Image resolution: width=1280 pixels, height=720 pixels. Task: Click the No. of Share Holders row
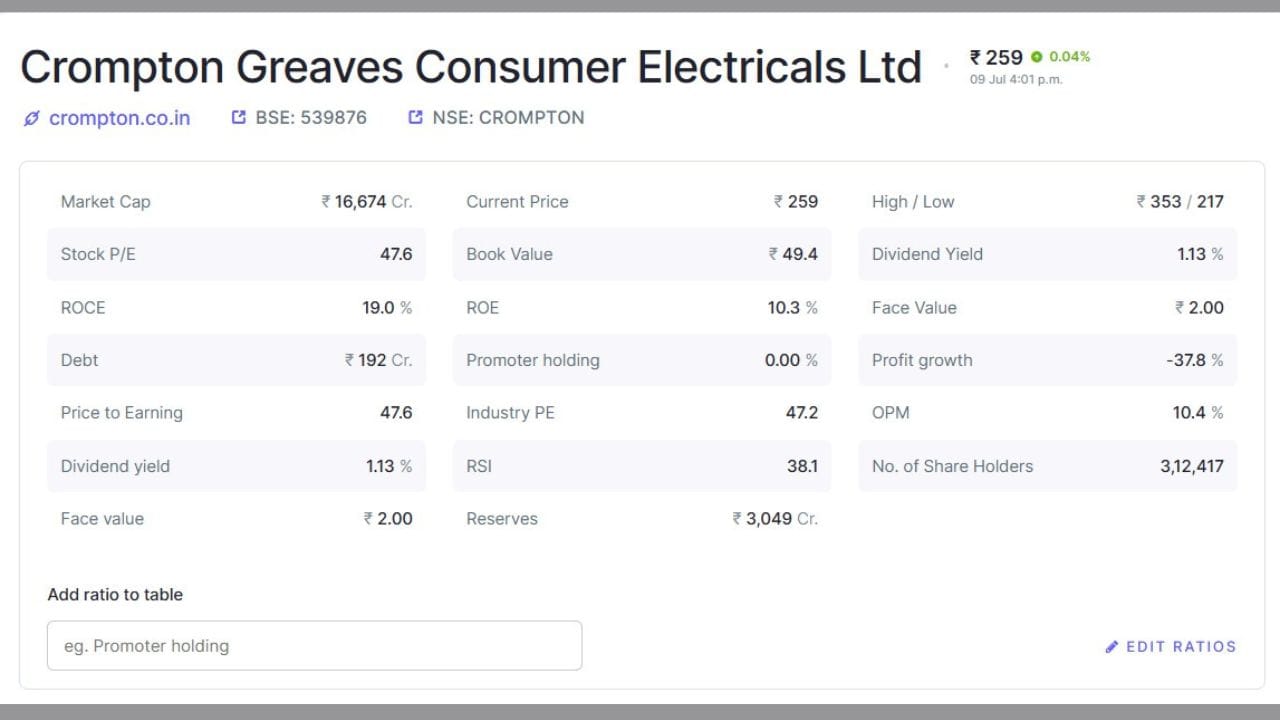1047,466
